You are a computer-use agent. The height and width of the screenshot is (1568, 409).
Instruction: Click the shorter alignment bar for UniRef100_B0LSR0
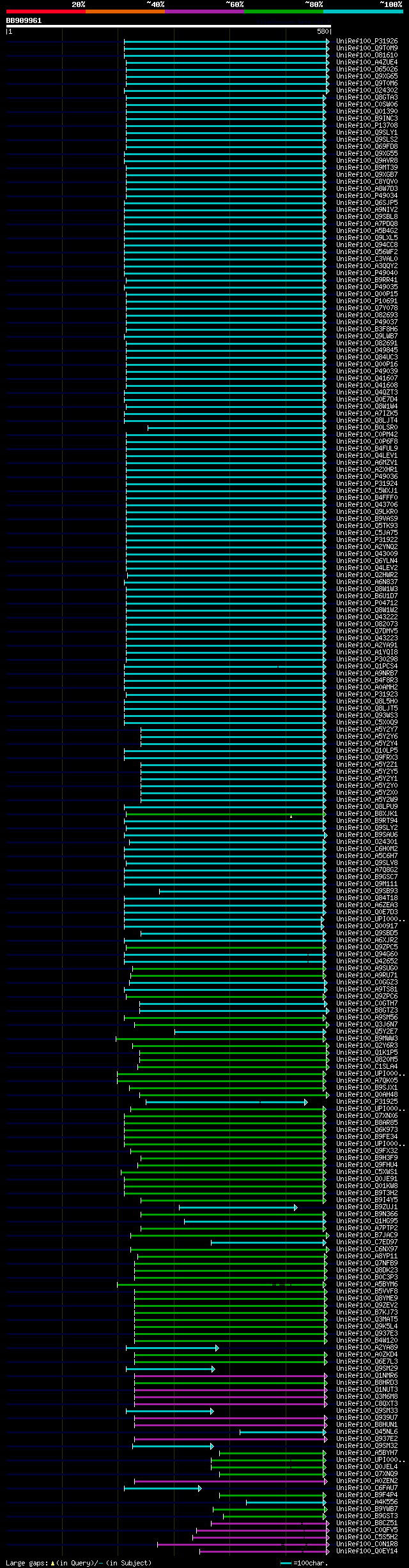(x=236, y=428)
